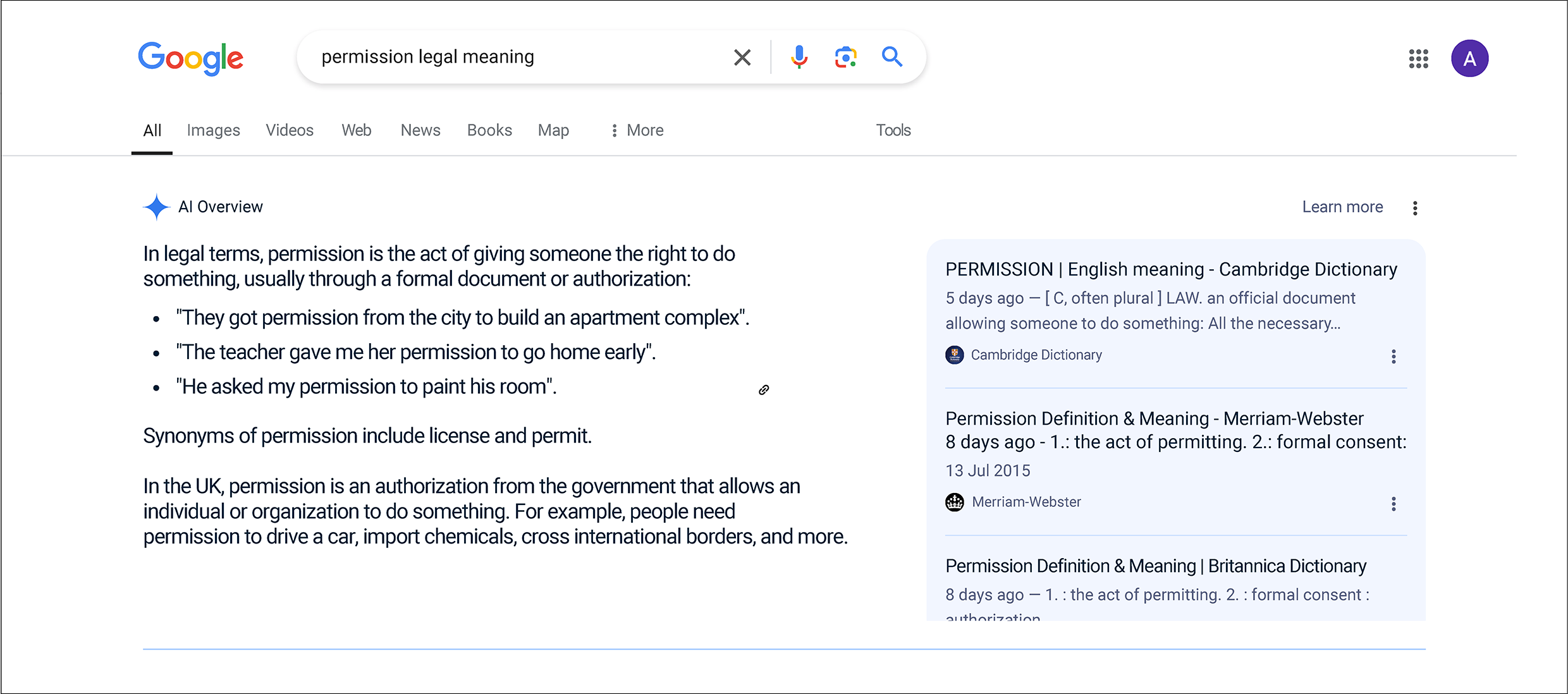The width and height of the screenshot is (1568, 694).
Task: Switch to the News tab
Action: [x=420, y=130]
